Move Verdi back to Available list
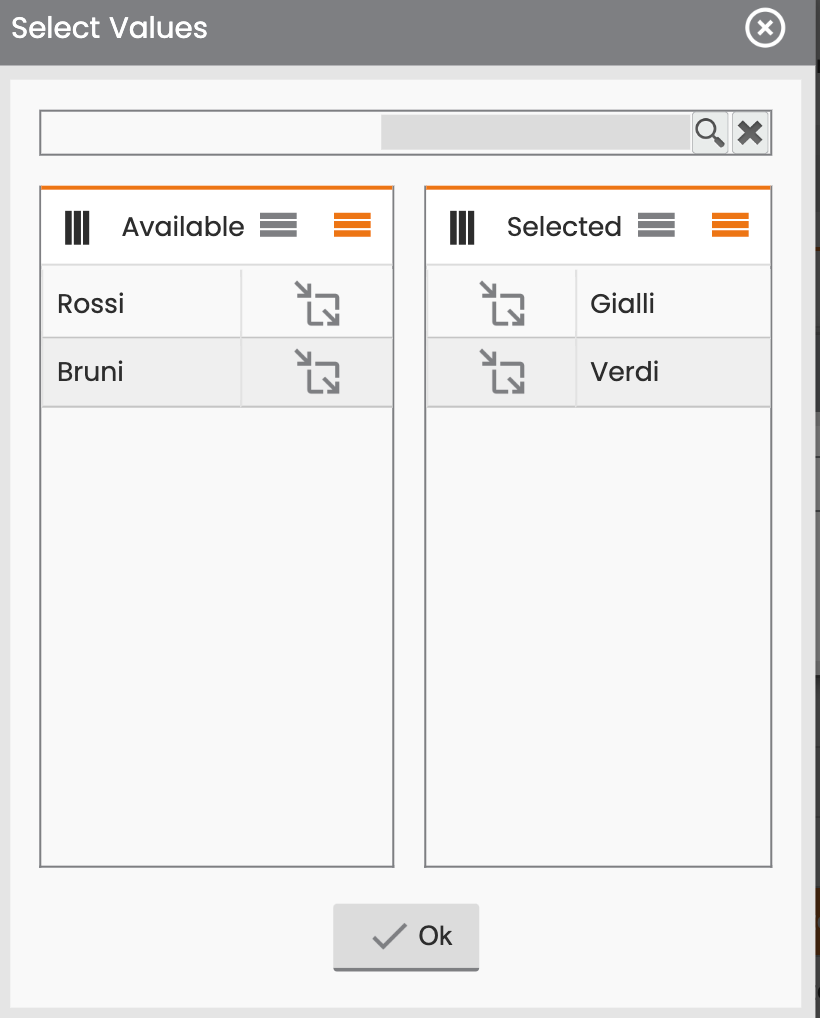The image size is (820, 1018). [x=502, y=371]
